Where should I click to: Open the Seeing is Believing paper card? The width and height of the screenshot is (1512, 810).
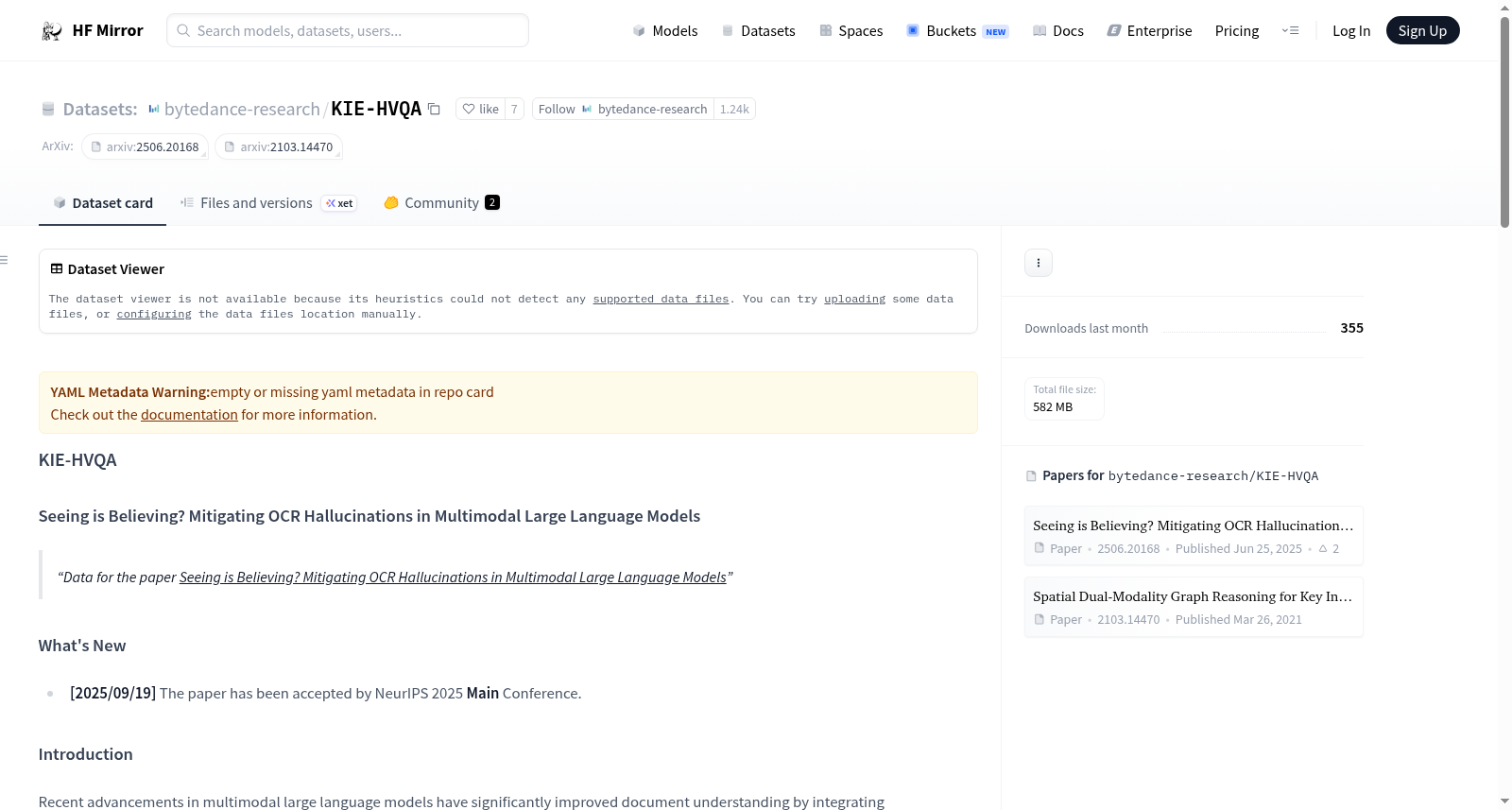(1194, 536)
